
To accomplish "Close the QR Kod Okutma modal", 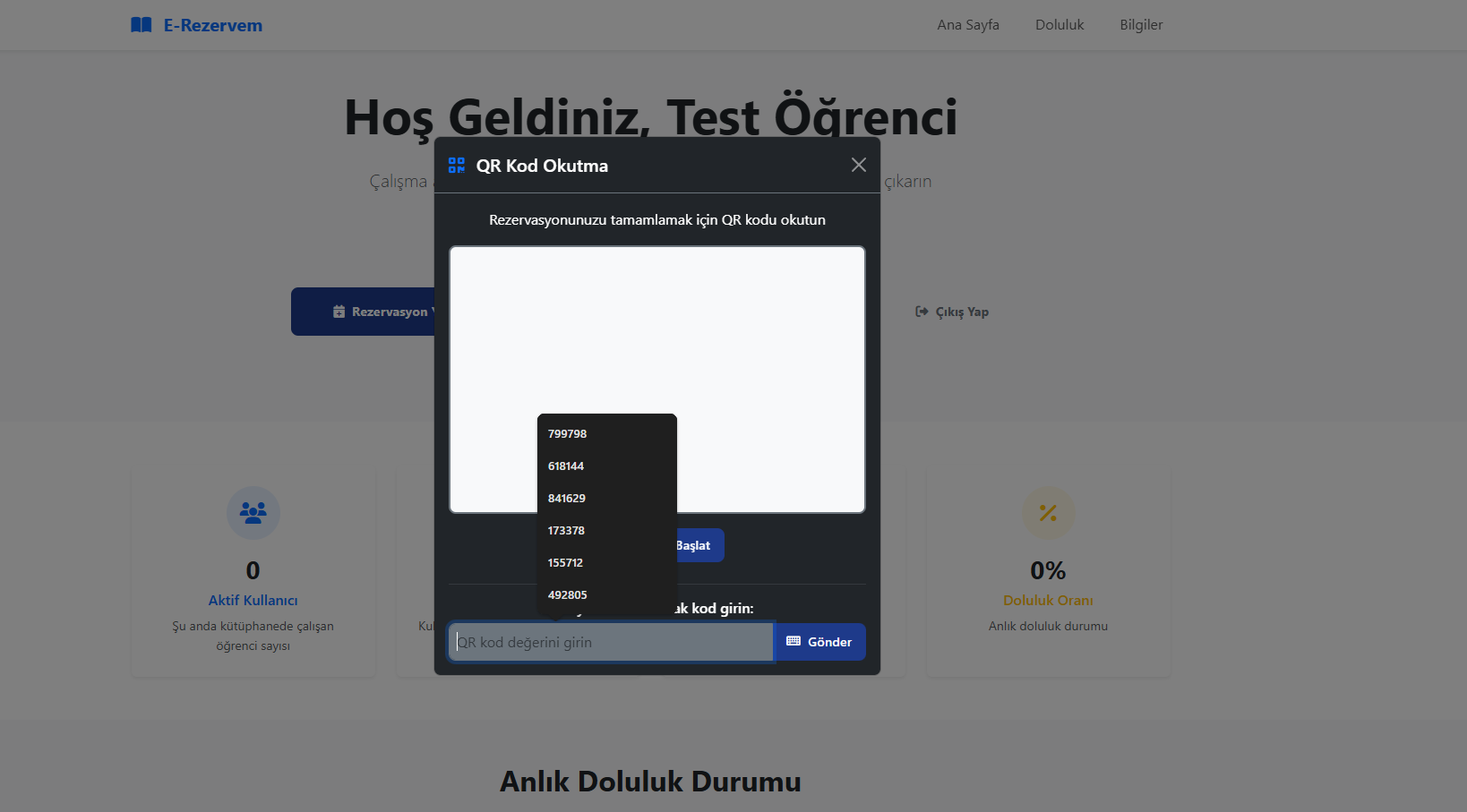I will [x=858, y=165].
